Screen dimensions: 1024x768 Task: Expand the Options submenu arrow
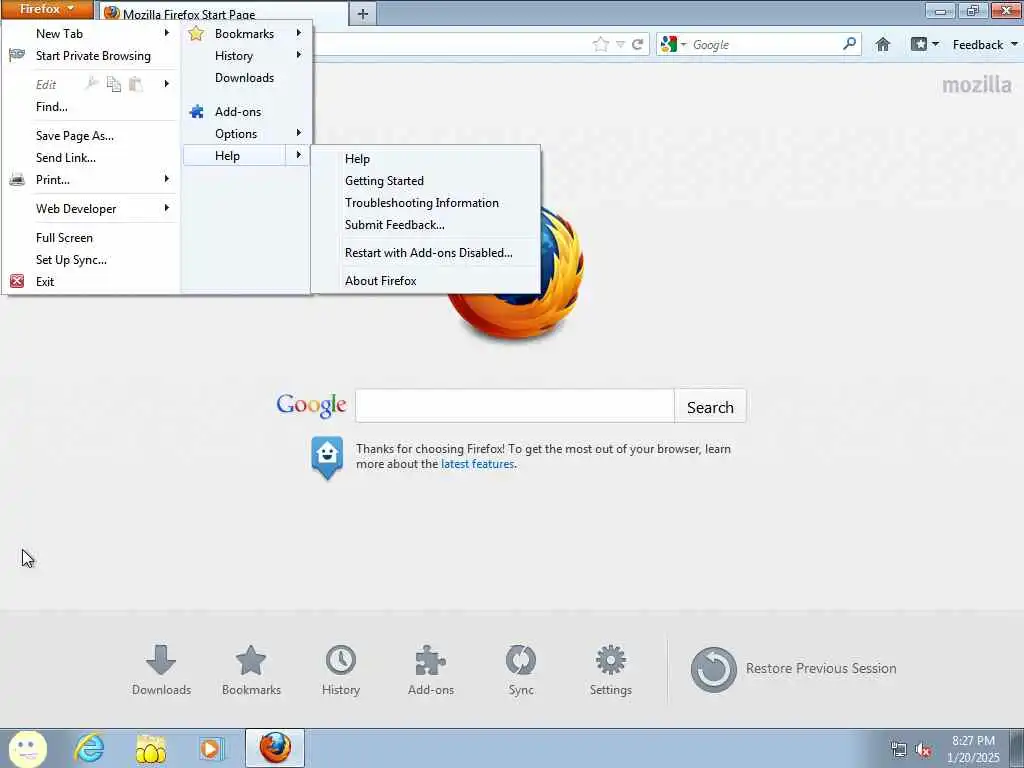(x=298, y=133)
